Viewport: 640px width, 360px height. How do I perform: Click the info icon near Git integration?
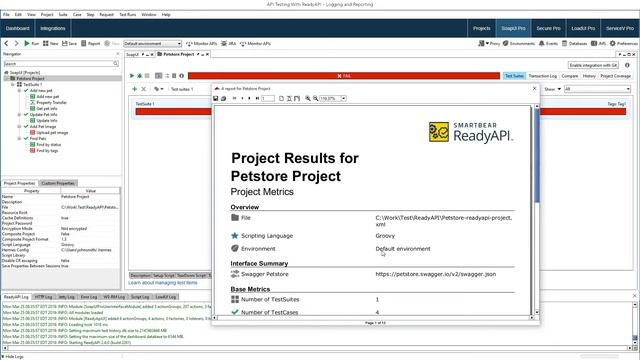click(x=627, y=65)
